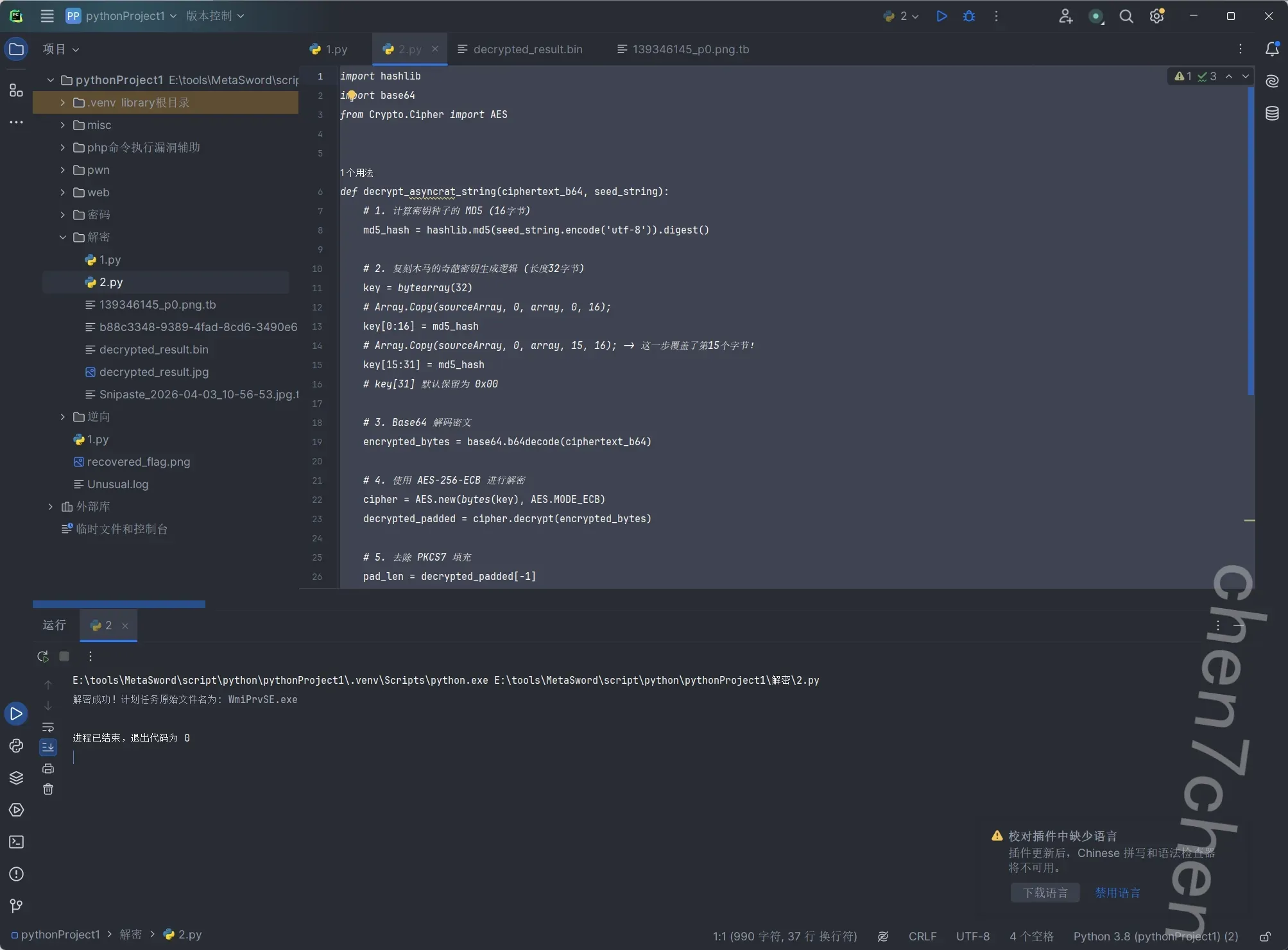
Task: Run the current script from the top toolbar
Action: [941, 16]
